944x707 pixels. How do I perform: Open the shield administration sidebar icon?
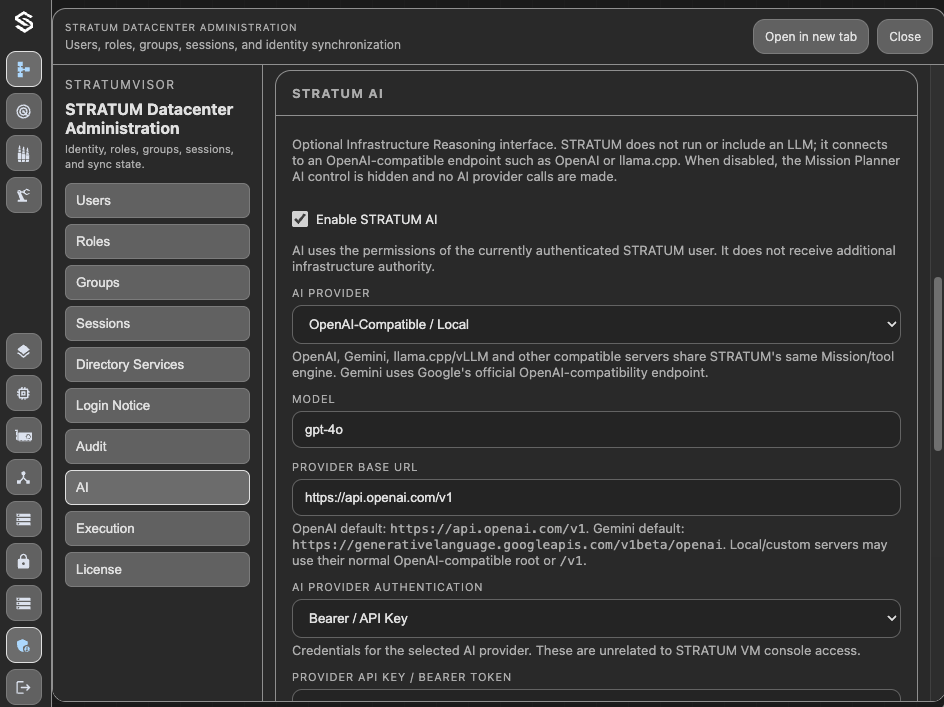tap(24, 646)
